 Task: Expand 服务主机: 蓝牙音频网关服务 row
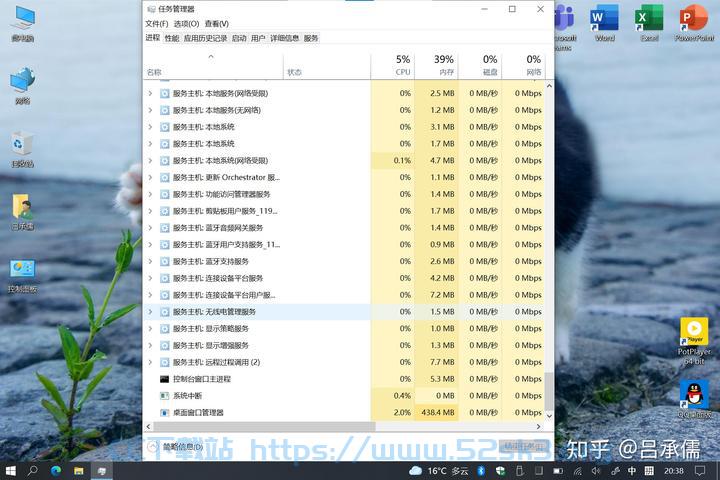[150, 228]
